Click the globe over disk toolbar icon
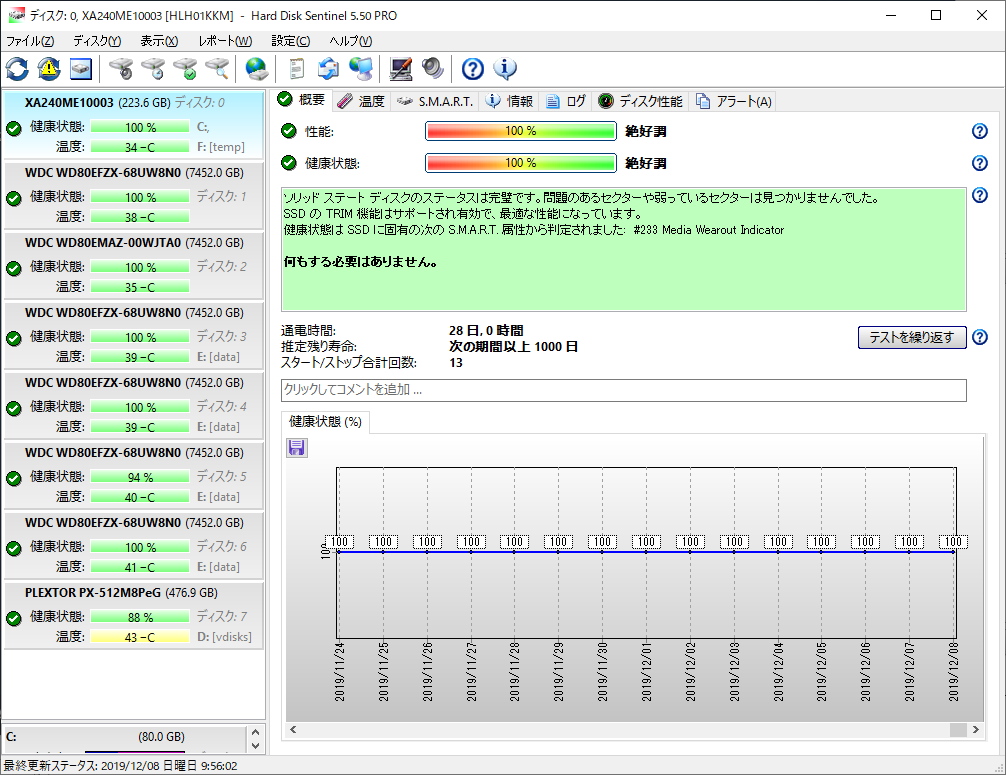This screenshot has height=775, width=1006. click(257, 69)
